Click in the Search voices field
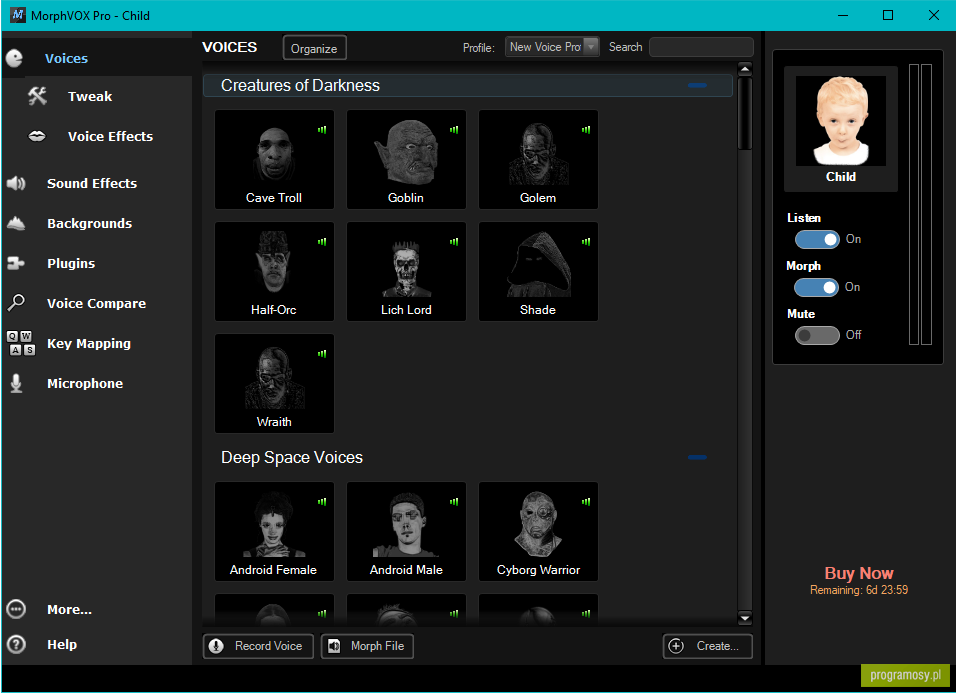 coord(701,47)
